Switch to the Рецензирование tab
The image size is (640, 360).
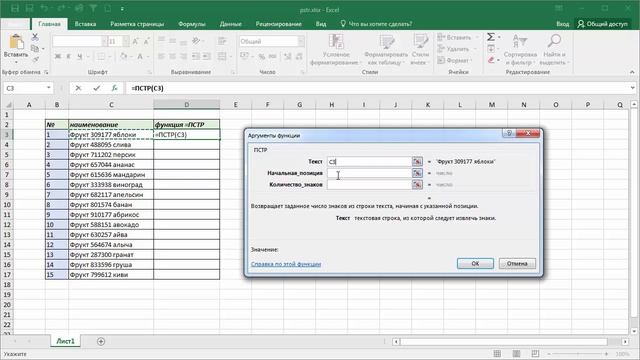tap(278, 24)
